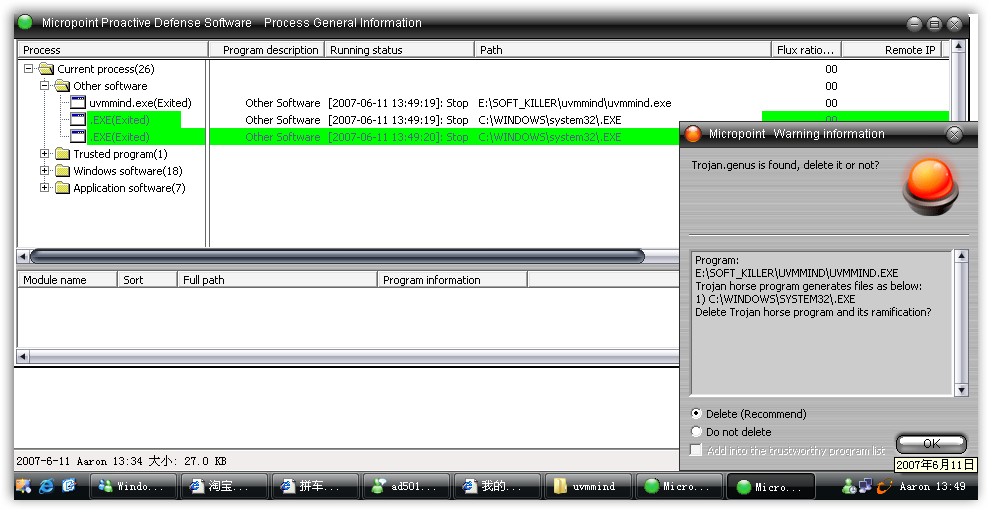Image resolution: width=989 pixels, height=511 pixels.
Task: Select the Do not delete option
Action: 696,432
